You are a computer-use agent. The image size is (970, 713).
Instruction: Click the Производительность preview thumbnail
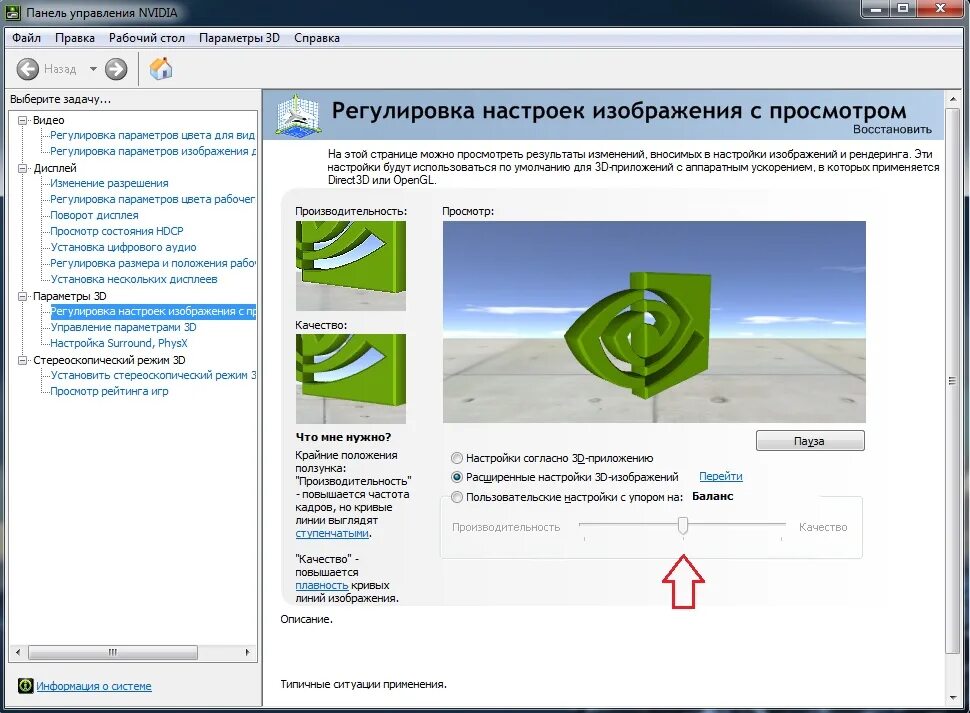(x=351, y=266)
